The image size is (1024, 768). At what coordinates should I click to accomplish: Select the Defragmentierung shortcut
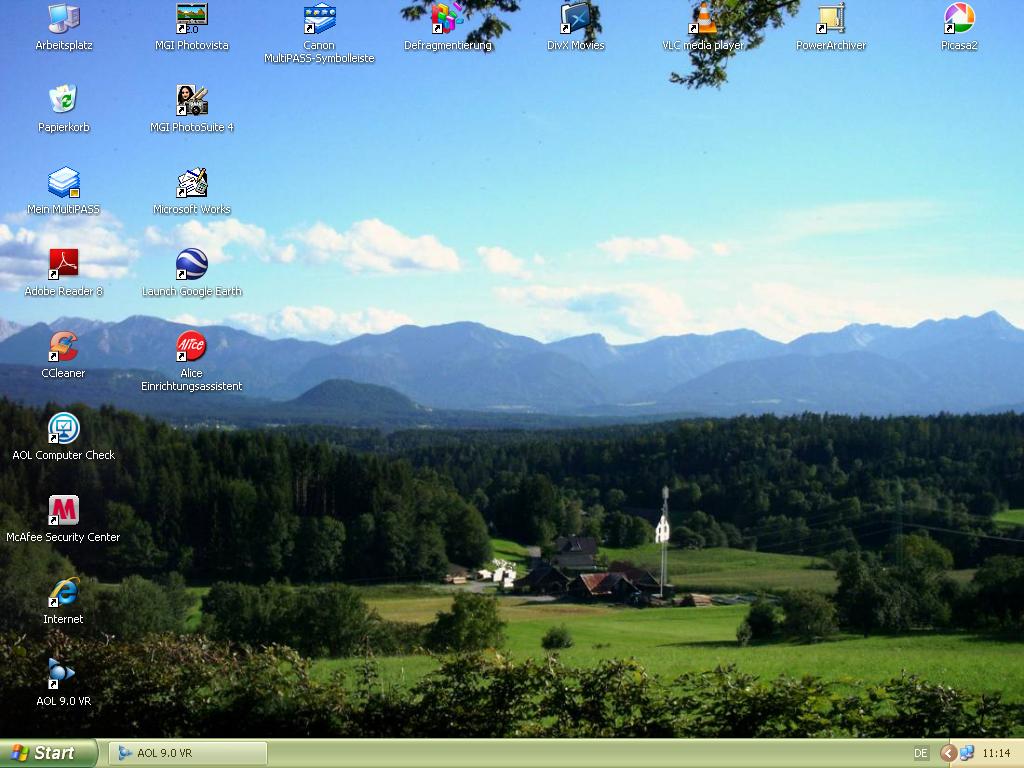447,19
